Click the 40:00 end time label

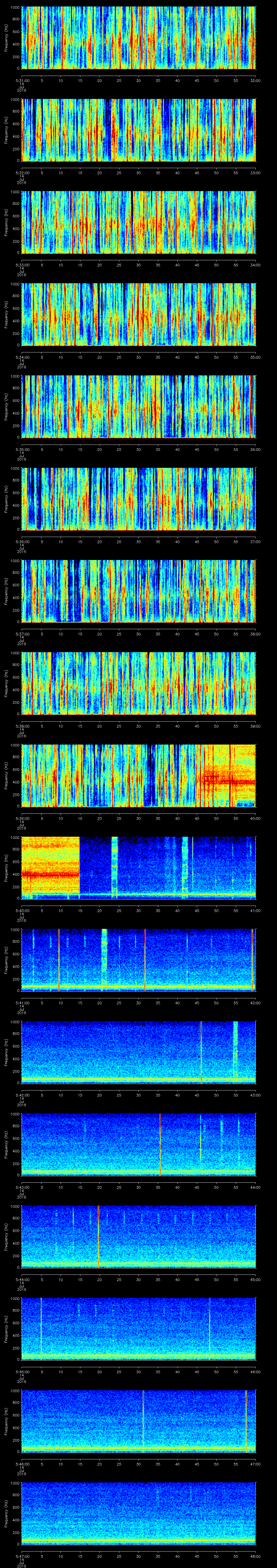[255, 818]
